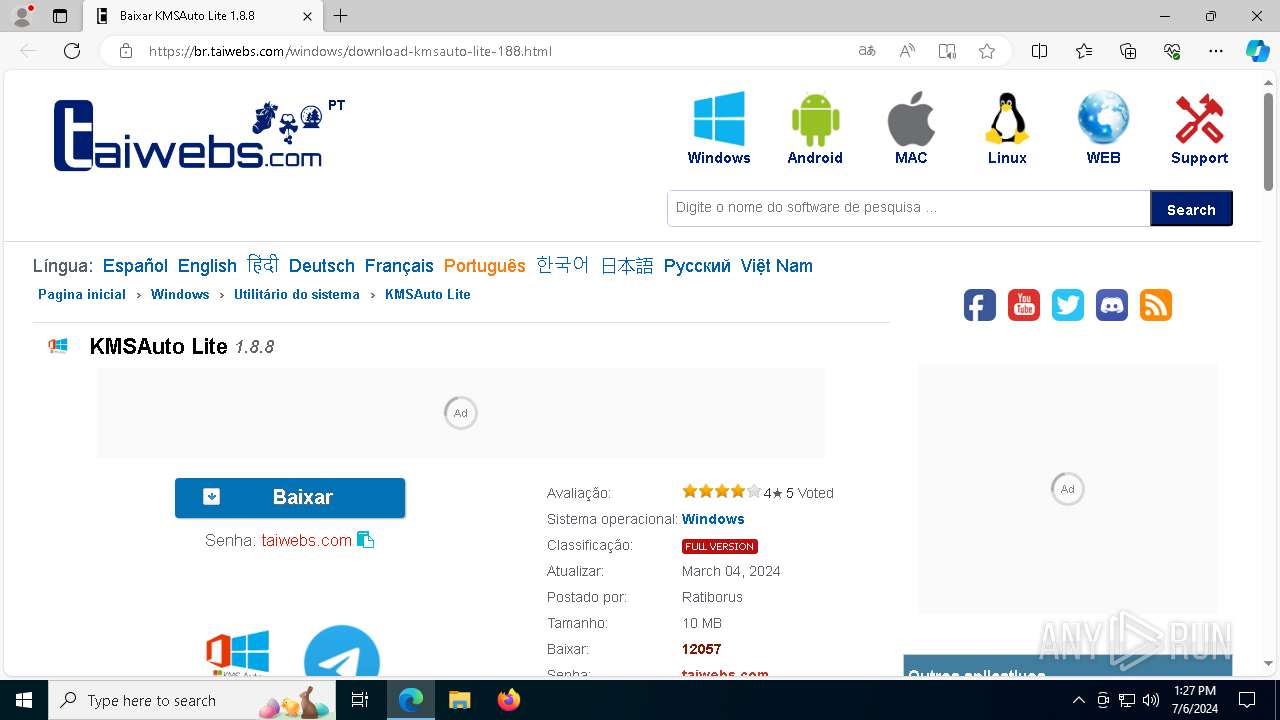This screenshot has height=720, width=1280.
Task: Switch language to Việt Nam
Action: point(777,266)
